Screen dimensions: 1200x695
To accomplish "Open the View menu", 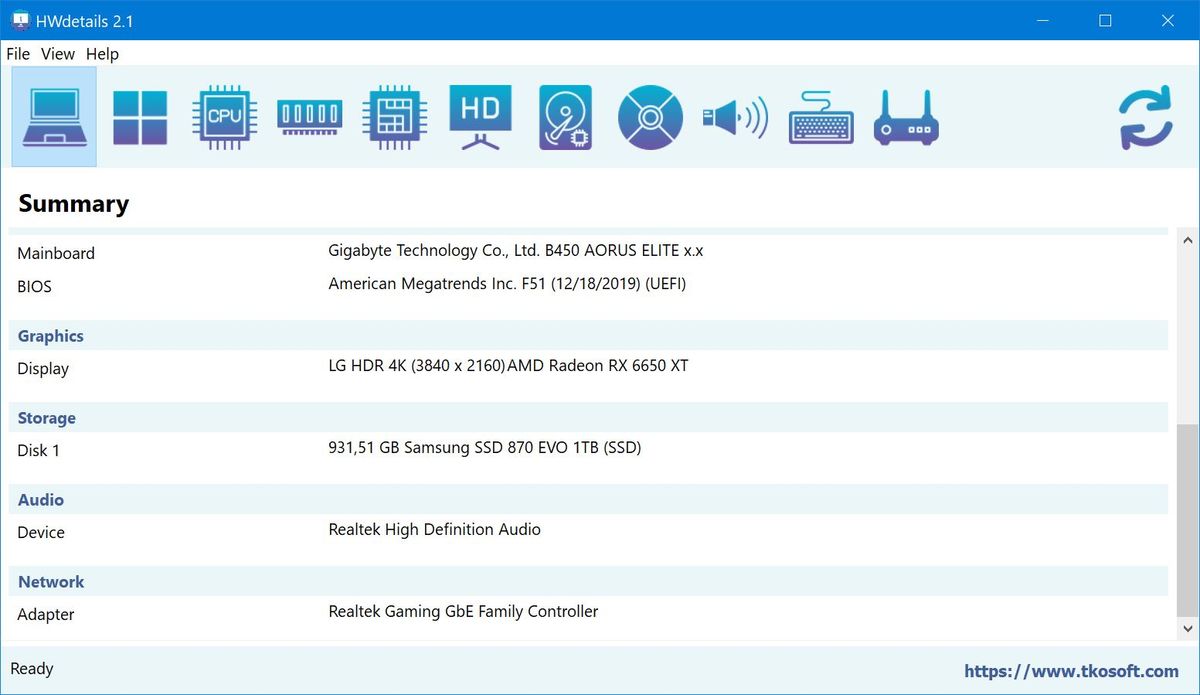I will (x=58, y=54).
